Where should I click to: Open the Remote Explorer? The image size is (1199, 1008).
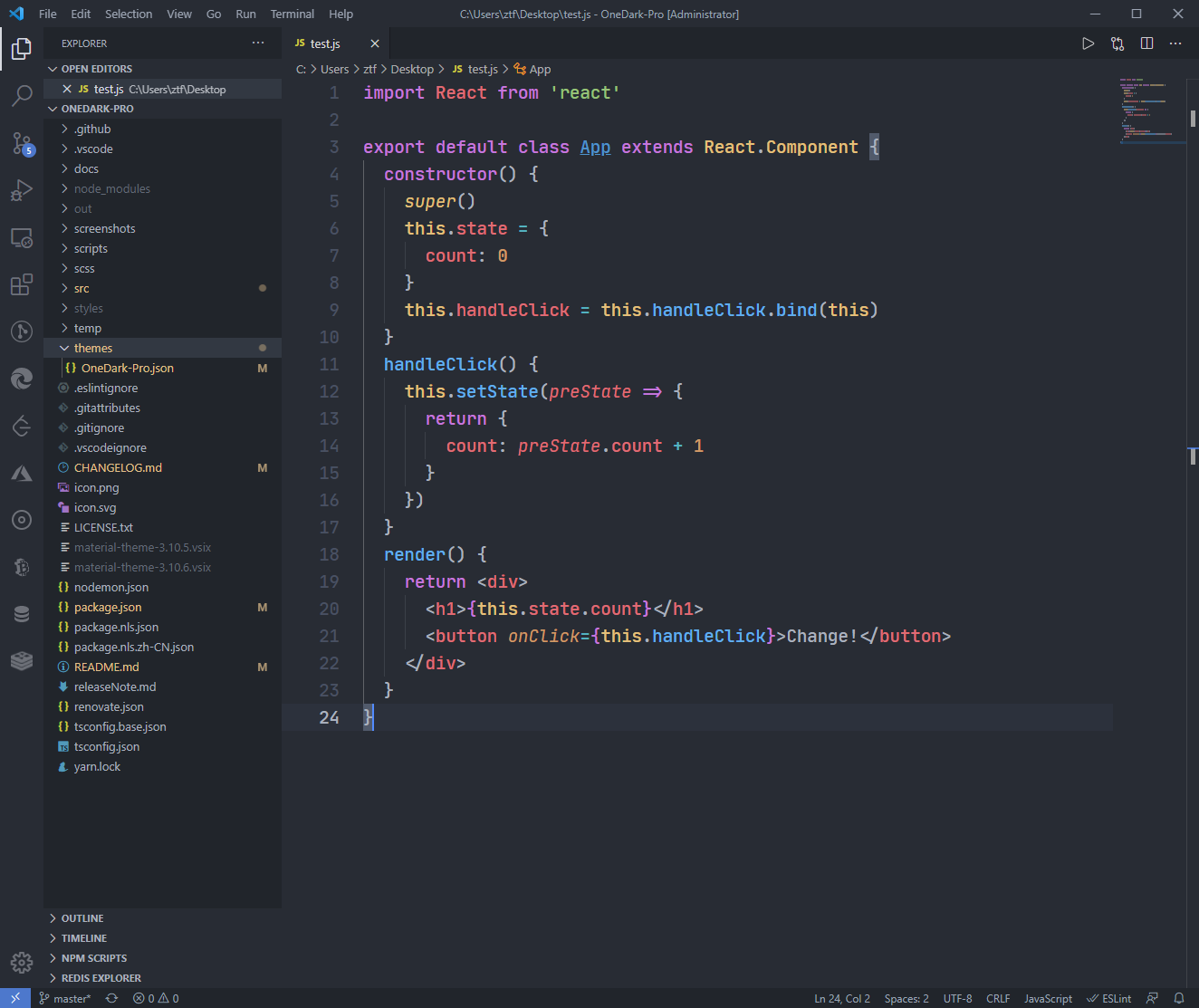[21, 237]
